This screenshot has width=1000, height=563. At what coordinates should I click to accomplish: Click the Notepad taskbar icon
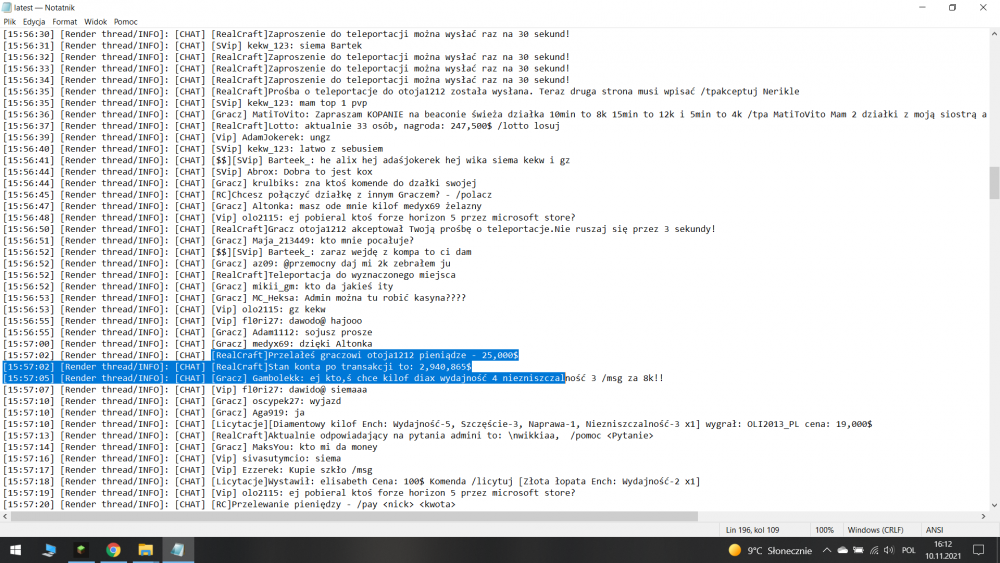[177, 549]
